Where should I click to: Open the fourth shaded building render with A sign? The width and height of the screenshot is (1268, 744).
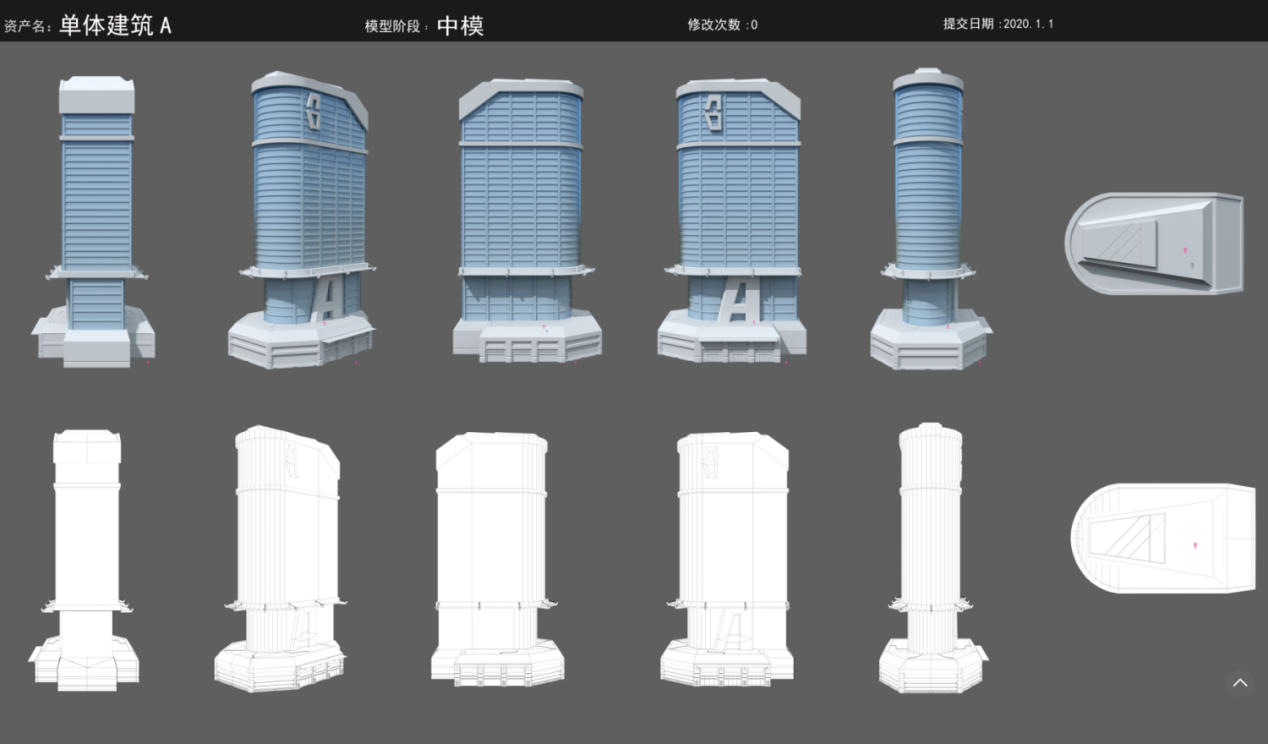[x=730, y=220]
